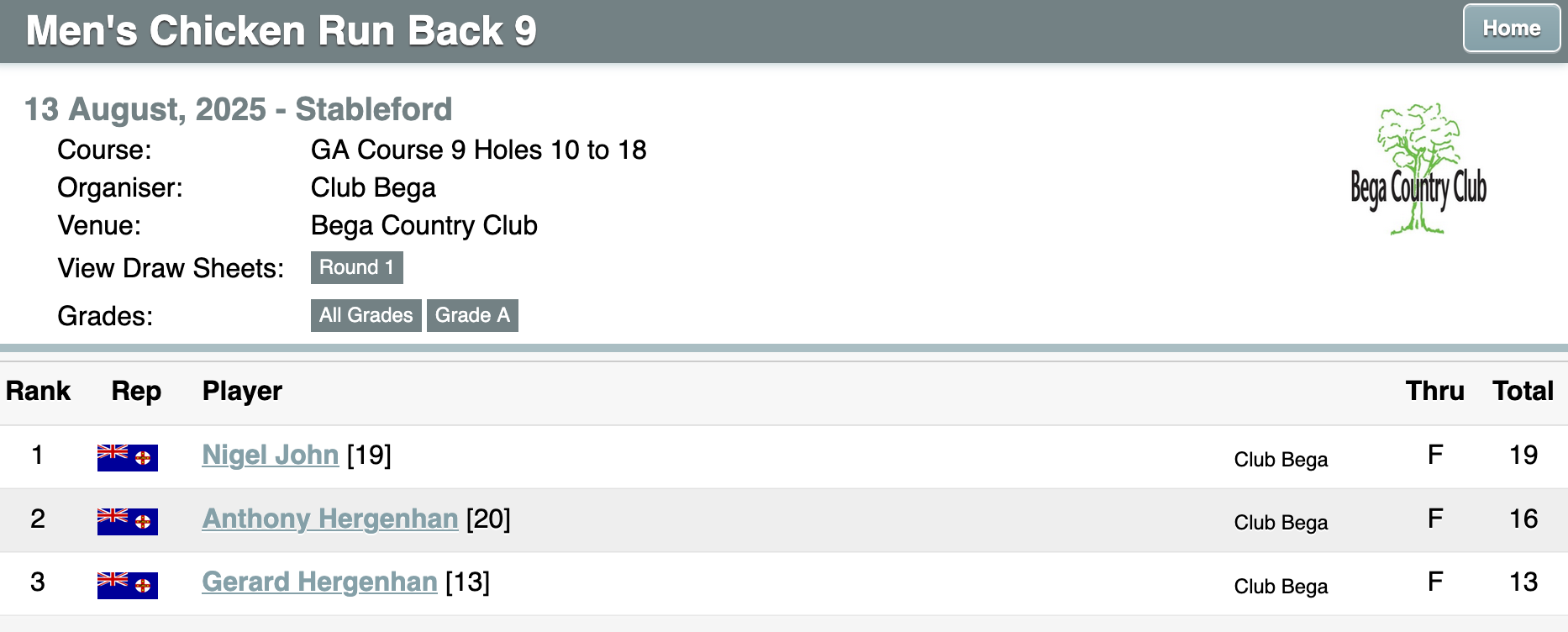This screenshot has height=632, width=1568.
Task: Click the Bega Country Club logo
Action: pyautogui.click(x=1418, y=170)
